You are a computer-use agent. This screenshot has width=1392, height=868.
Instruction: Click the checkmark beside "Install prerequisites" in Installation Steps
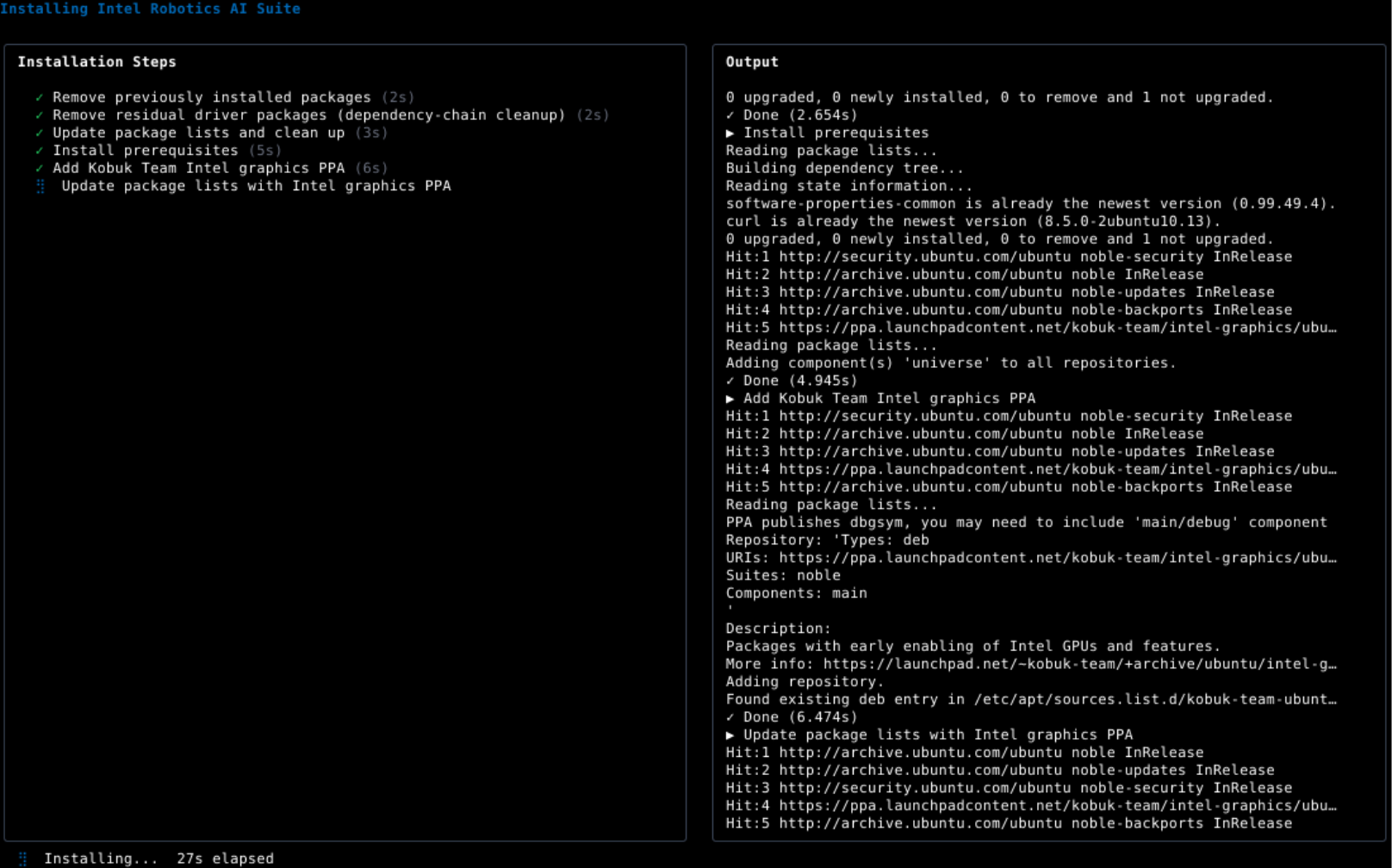pos(40,151)
